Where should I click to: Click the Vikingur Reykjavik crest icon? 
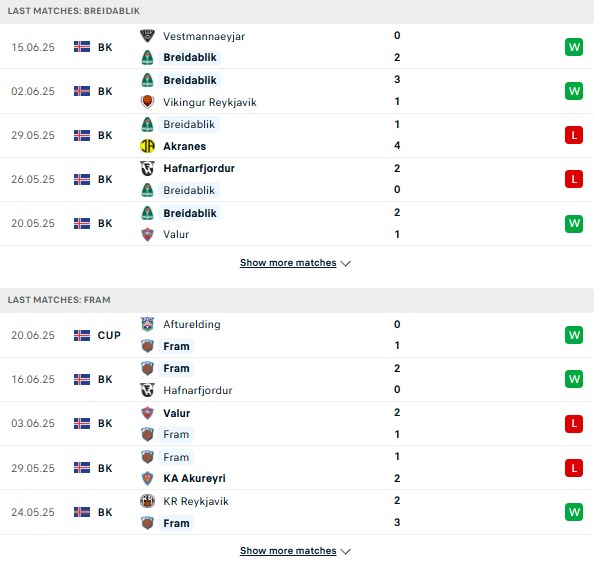[147, 102]
